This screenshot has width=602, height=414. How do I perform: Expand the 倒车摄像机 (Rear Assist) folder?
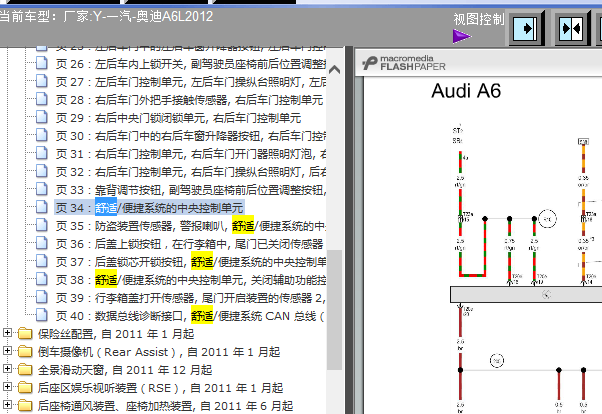7,351
